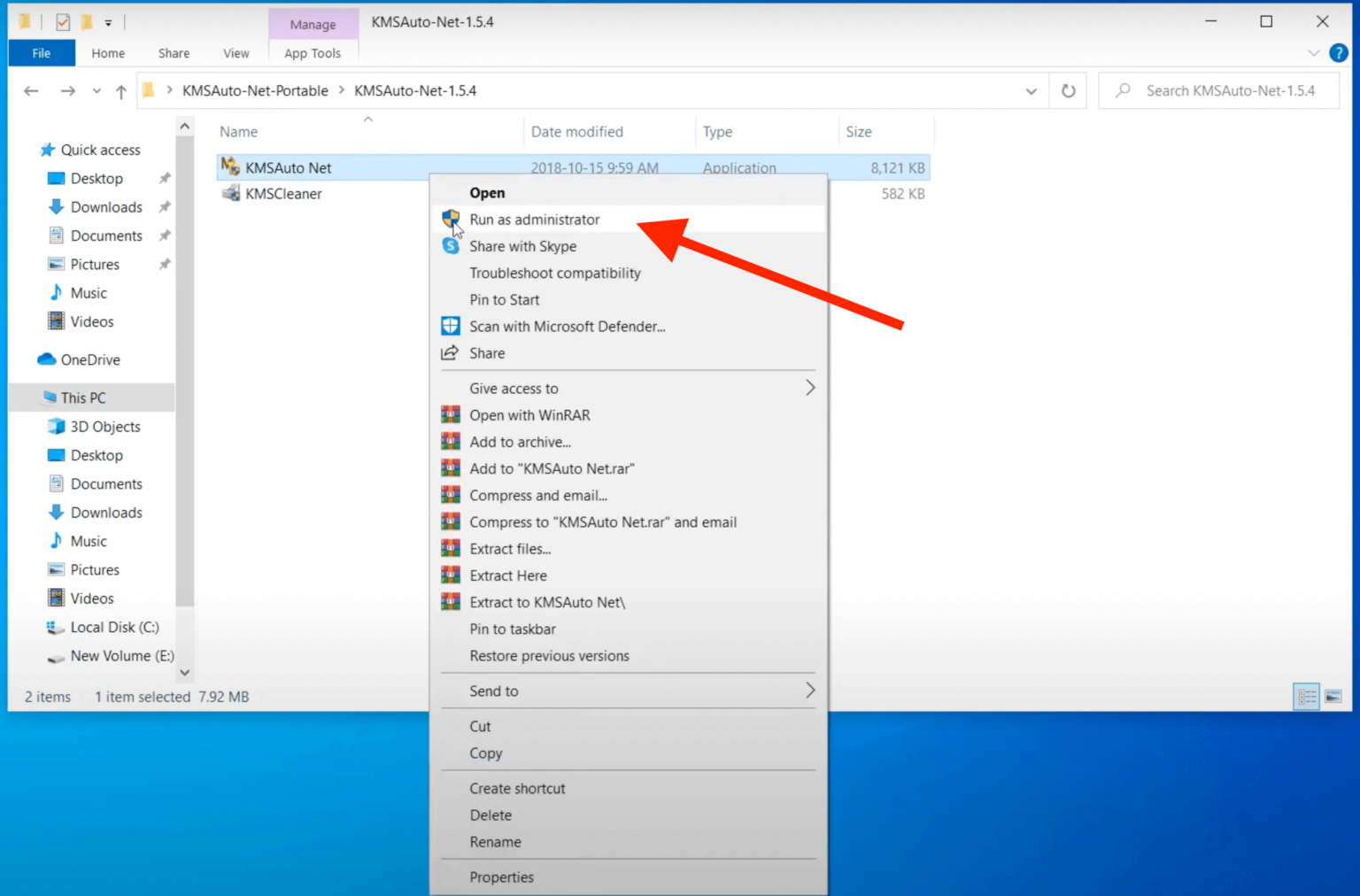Viewport: 1360px width, 896px height.
Task: Click the Help question mark icon
Action: [x=1339, y=53]
